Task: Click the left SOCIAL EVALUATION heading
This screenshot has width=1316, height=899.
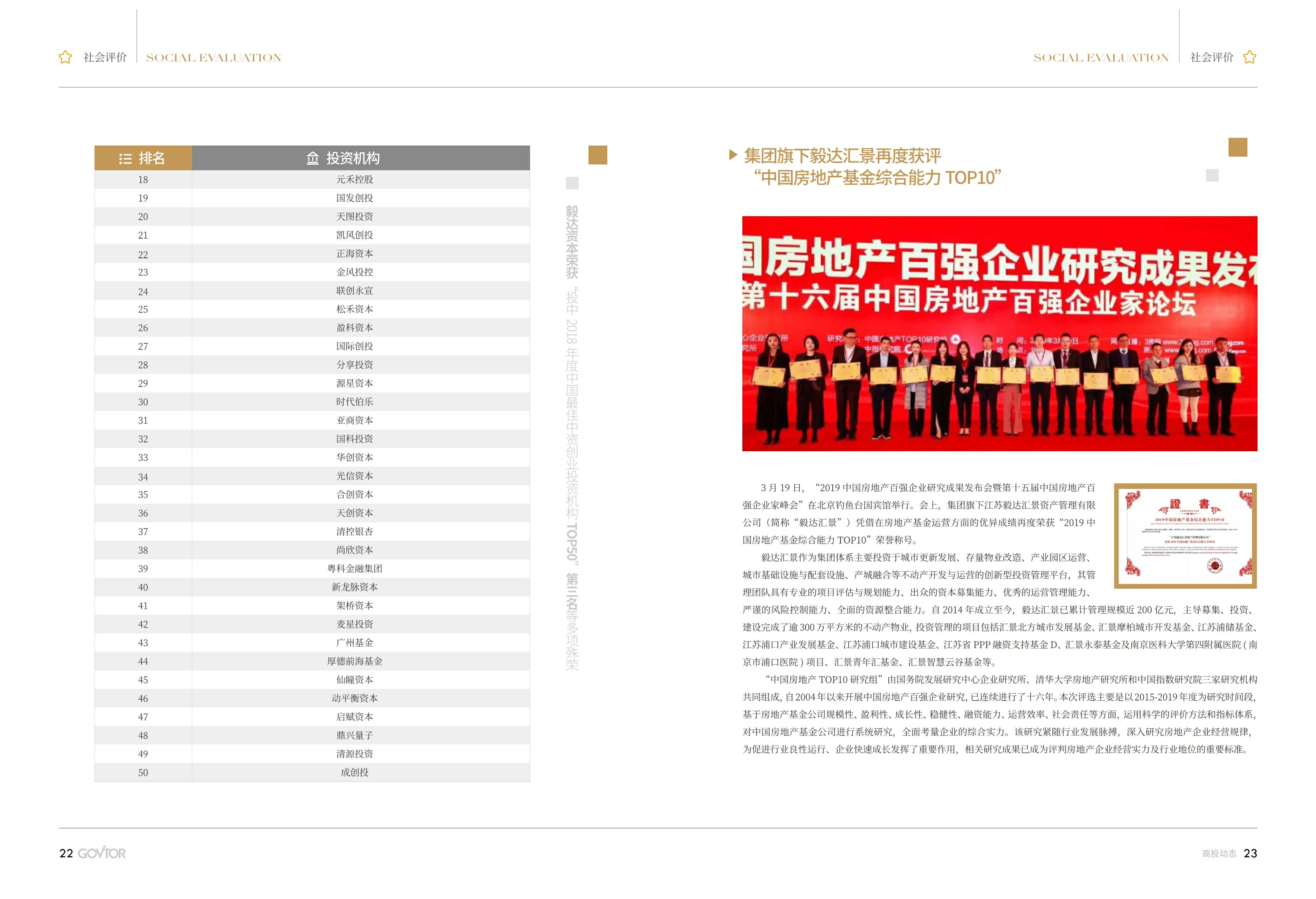Action: click(213, 58)
